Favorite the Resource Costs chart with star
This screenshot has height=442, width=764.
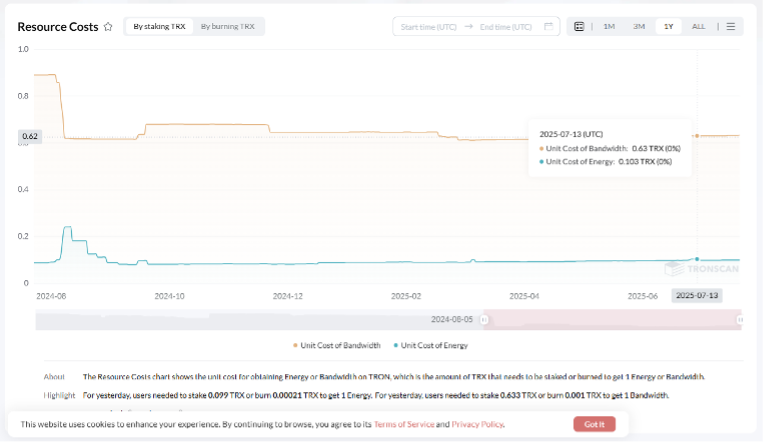pos(108,27)
